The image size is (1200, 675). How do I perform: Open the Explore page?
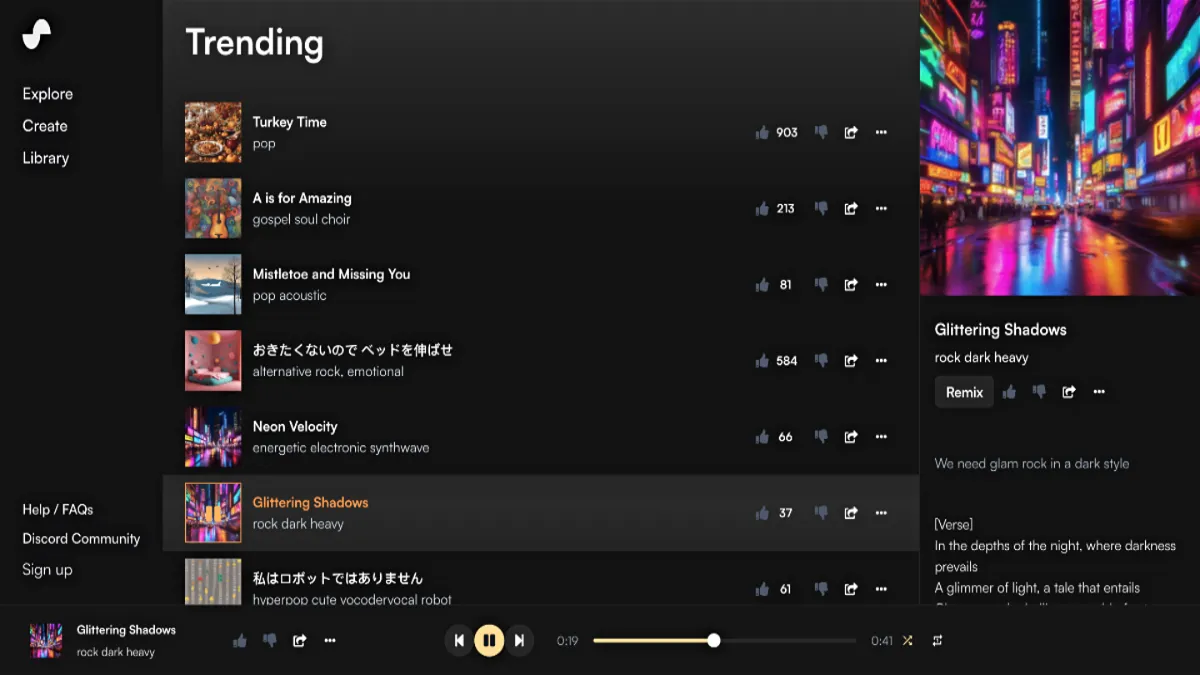coord(48,94)
